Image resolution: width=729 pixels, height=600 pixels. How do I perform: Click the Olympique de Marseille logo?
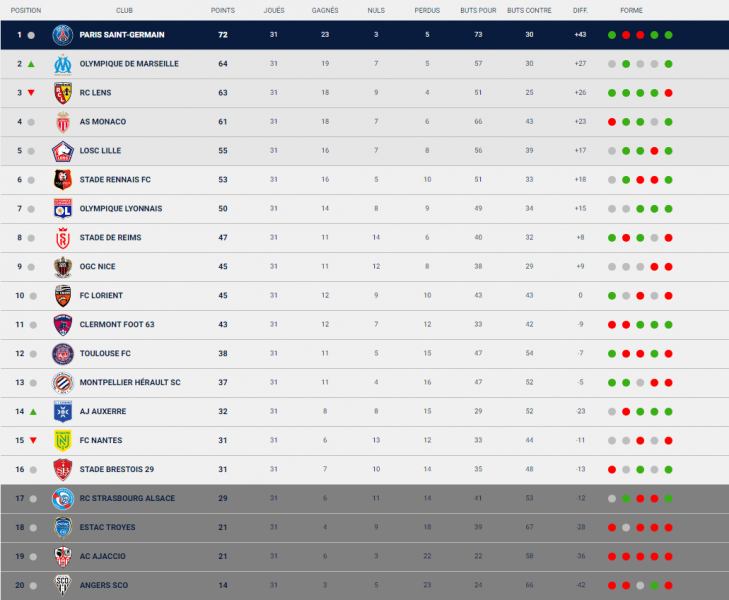click(x=64, y=64)
